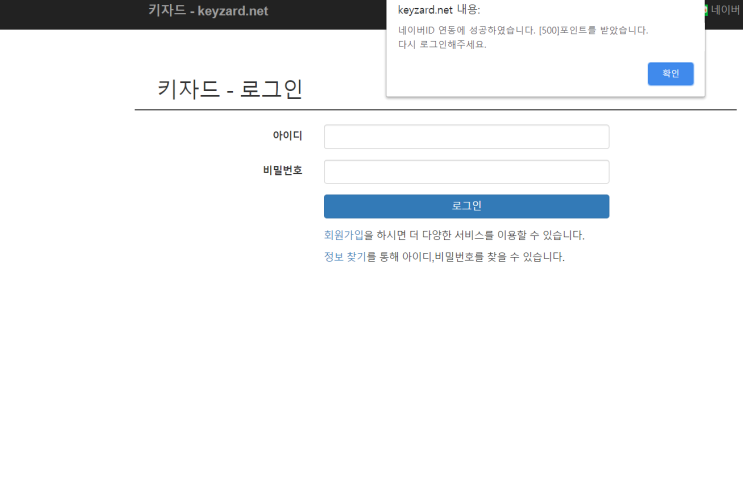Screen dimensions: 743x492
Task: Select the keyzard.net 내용: dialog title
Action: (x=439, y=9)
